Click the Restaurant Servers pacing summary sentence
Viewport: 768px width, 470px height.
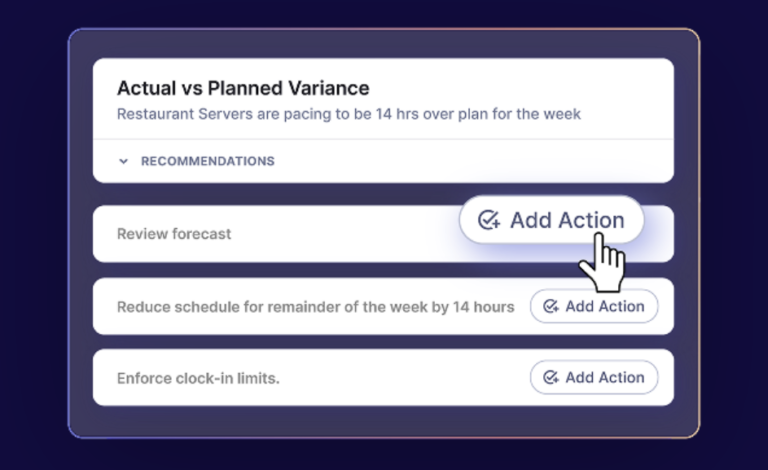[349, 114]
